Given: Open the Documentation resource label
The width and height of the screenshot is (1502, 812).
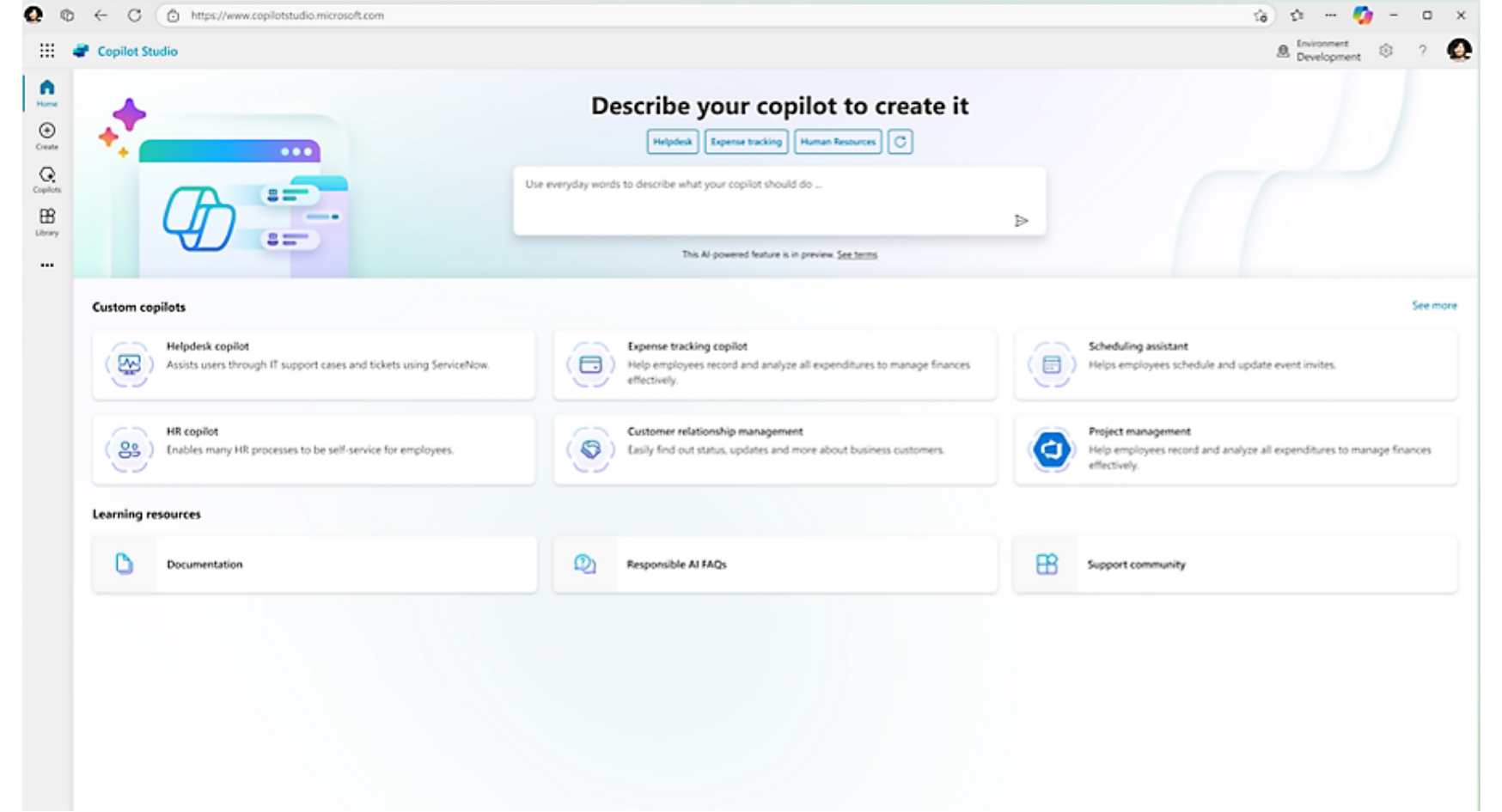Looking at the screenshot, I should pyautogui.click(x=205, y=565).
